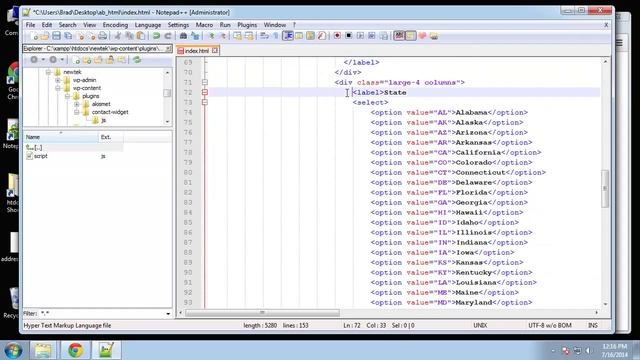Click the editor vertical scrollbar thumb
This screenshot has height=360, width=640.
click(605, 189)
